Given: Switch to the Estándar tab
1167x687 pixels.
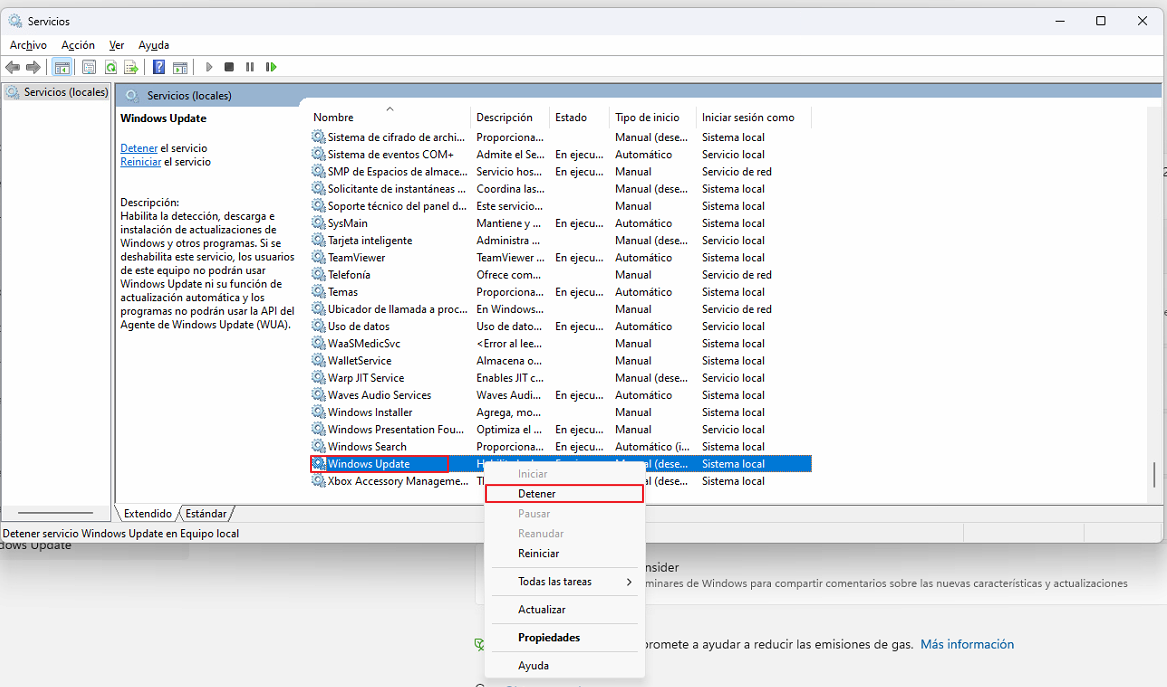Looking at the screenshot, I should (205, 514).
